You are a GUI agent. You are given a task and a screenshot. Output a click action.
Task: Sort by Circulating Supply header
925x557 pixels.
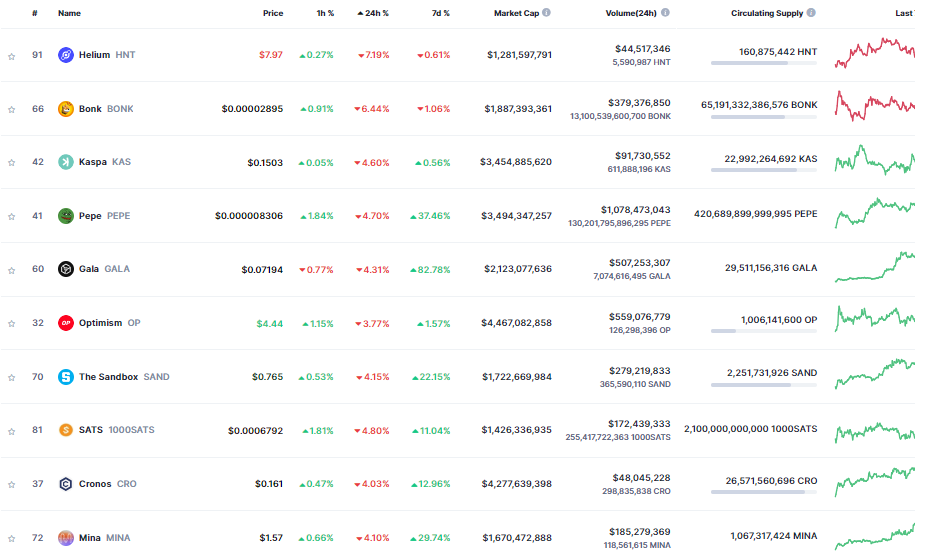coord(767,13)
